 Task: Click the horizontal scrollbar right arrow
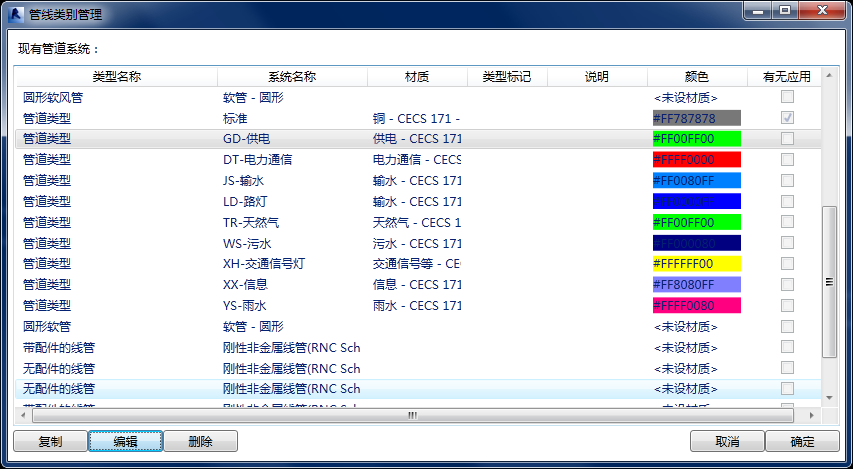coord(813,415)
